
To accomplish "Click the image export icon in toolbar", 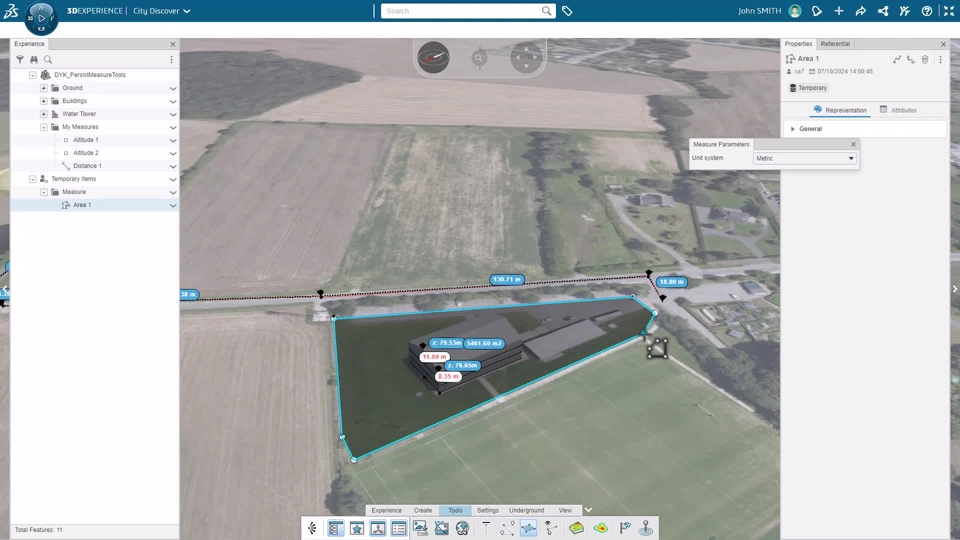I will coord(420,528).
